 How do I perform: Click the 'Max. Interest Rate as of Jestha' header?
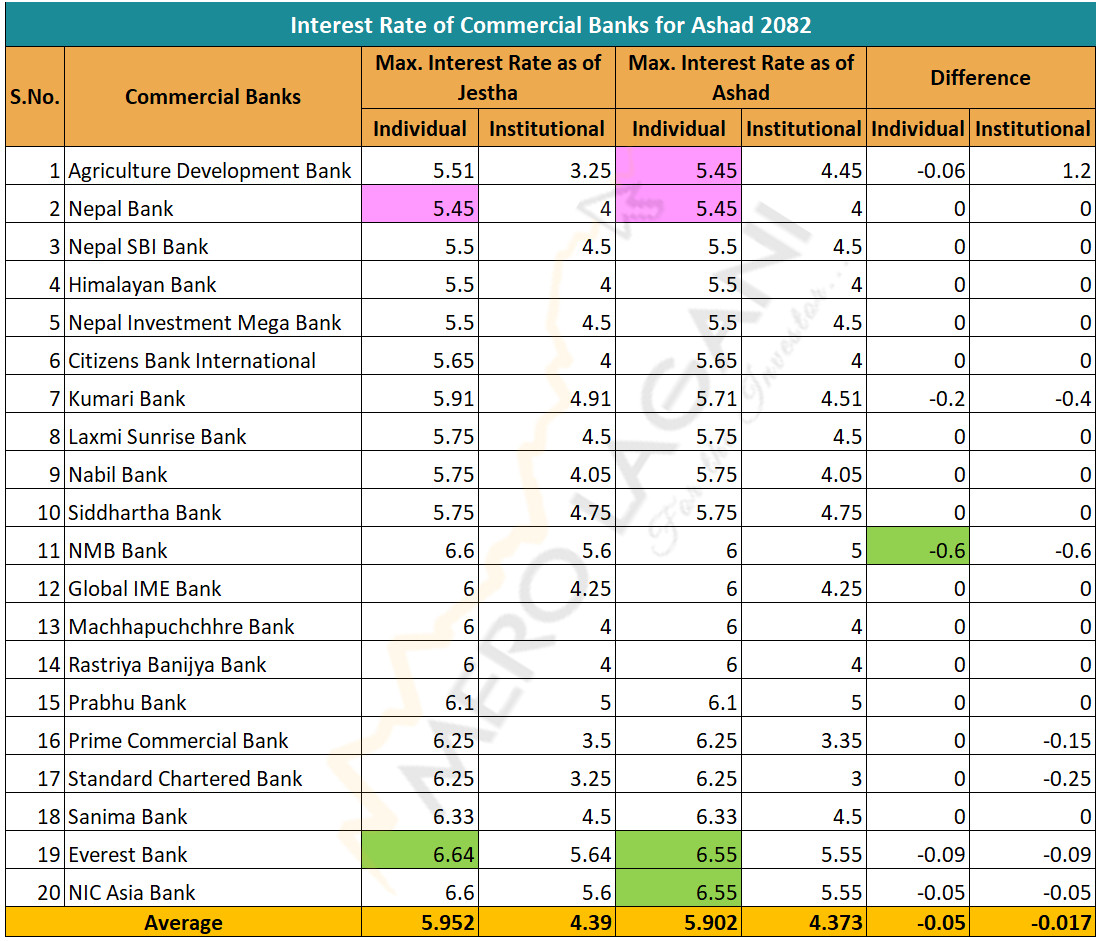coord(488,77)
